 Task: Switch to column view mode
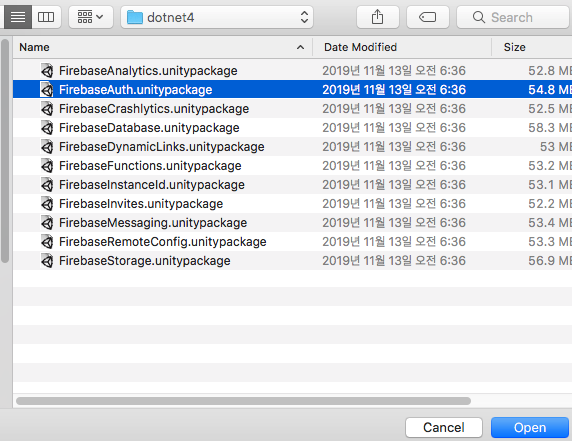tap(46, 17)
